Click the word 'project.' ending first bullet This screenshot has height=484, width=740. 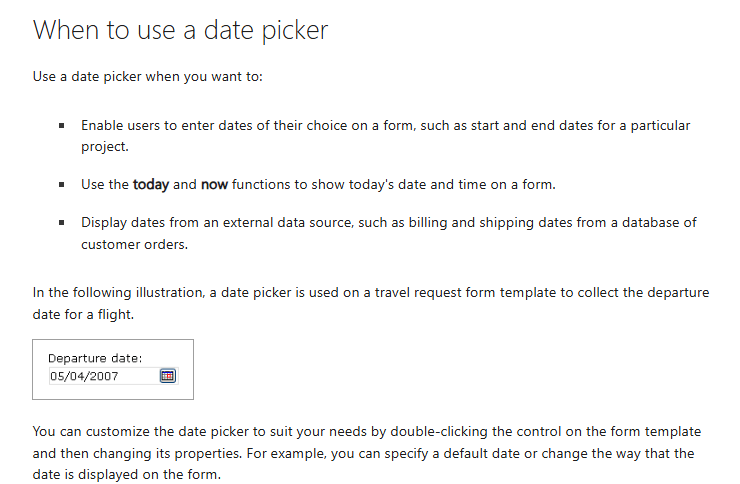105,147
